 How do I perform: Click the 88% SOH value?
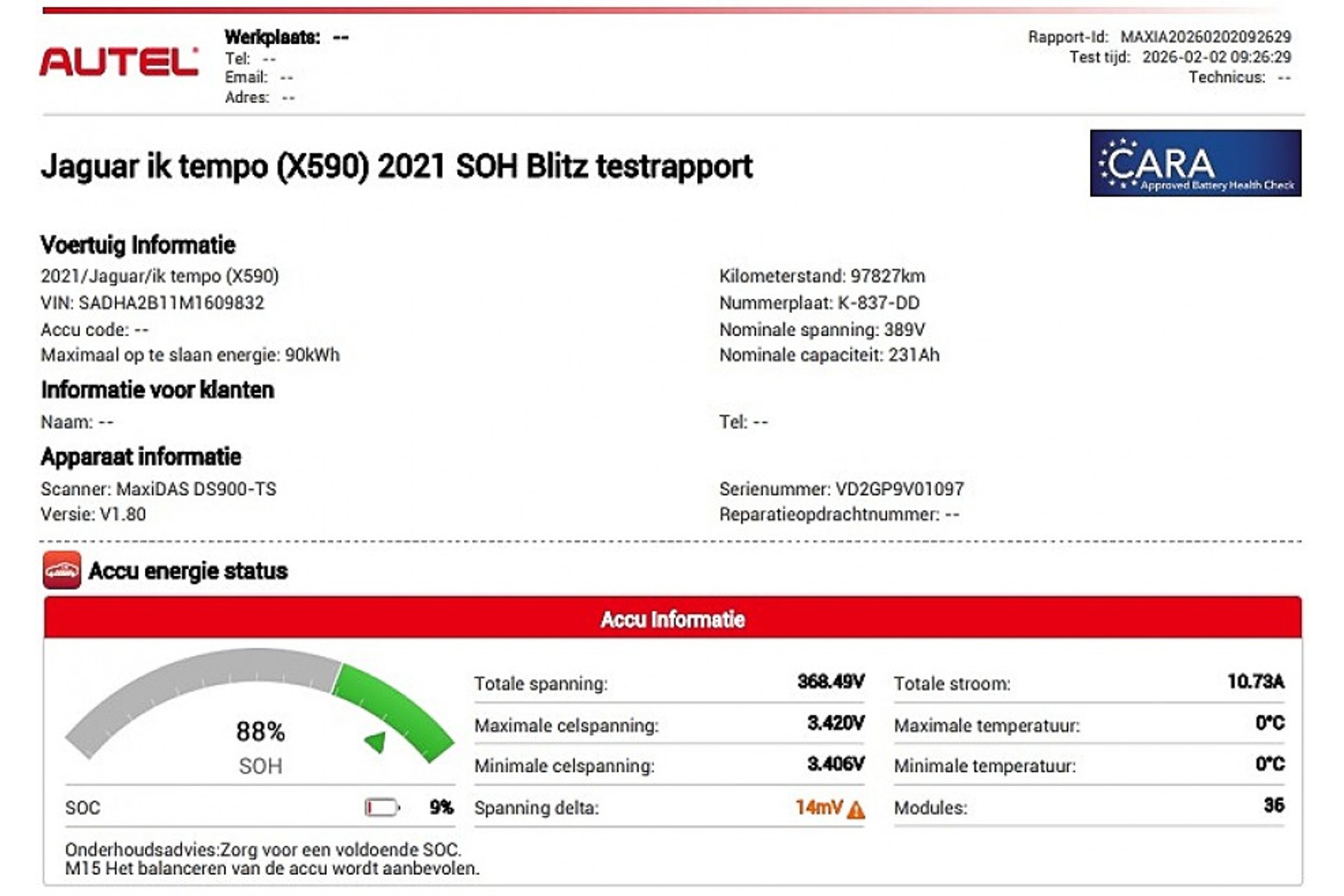pyautogui.click(x=260, y=732)
